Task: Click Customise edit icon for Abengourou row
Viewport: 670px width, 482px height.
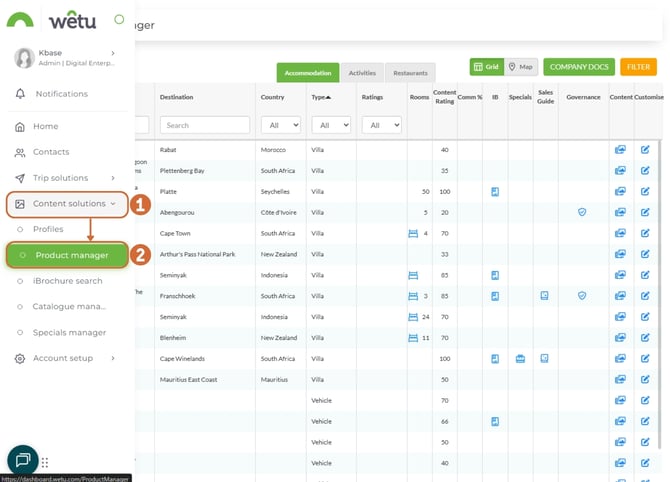Action: [645, 212]
